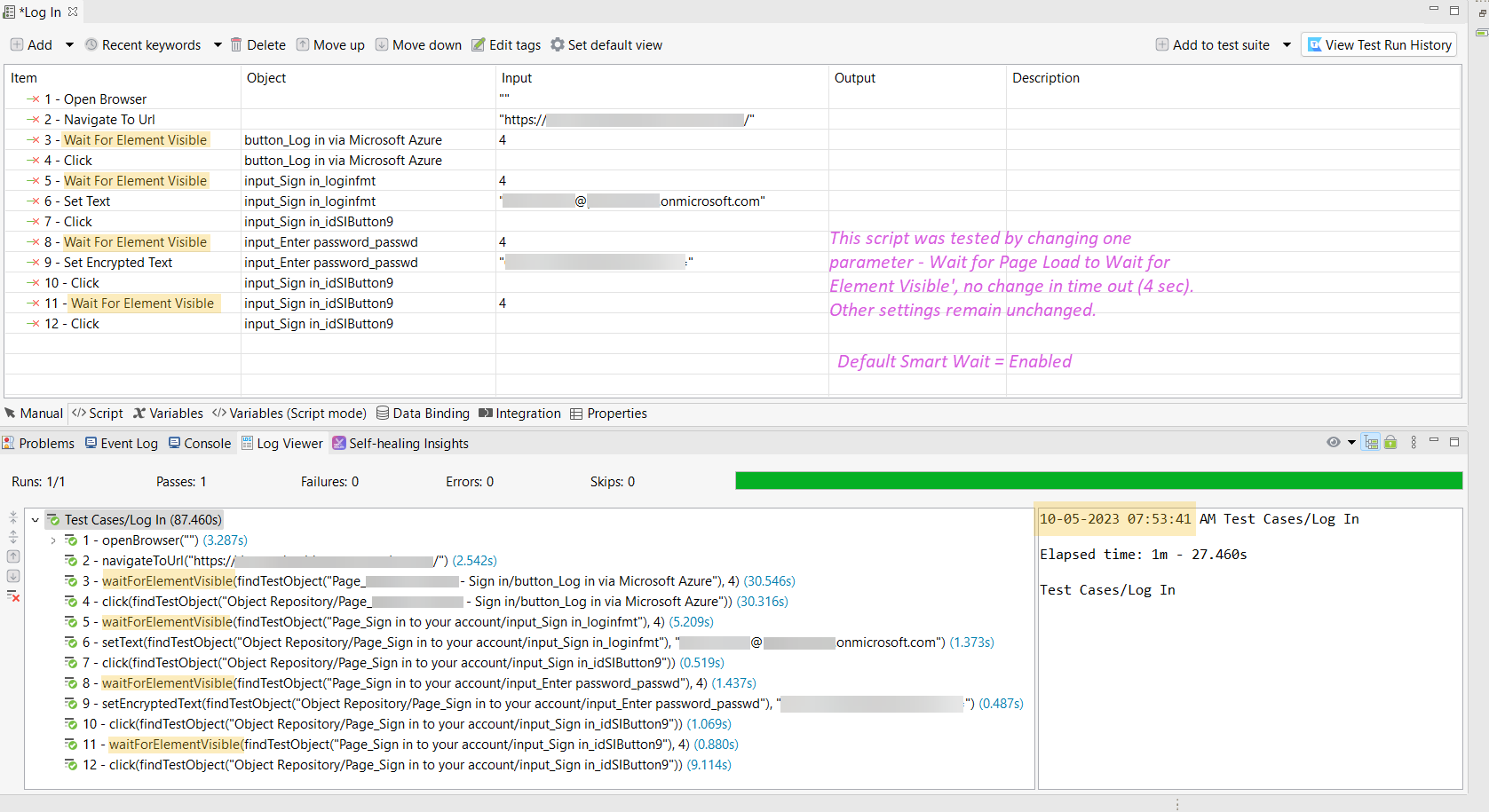Open View Test Run History
Screen dimensions: 1489x812
pos(1379,45)
